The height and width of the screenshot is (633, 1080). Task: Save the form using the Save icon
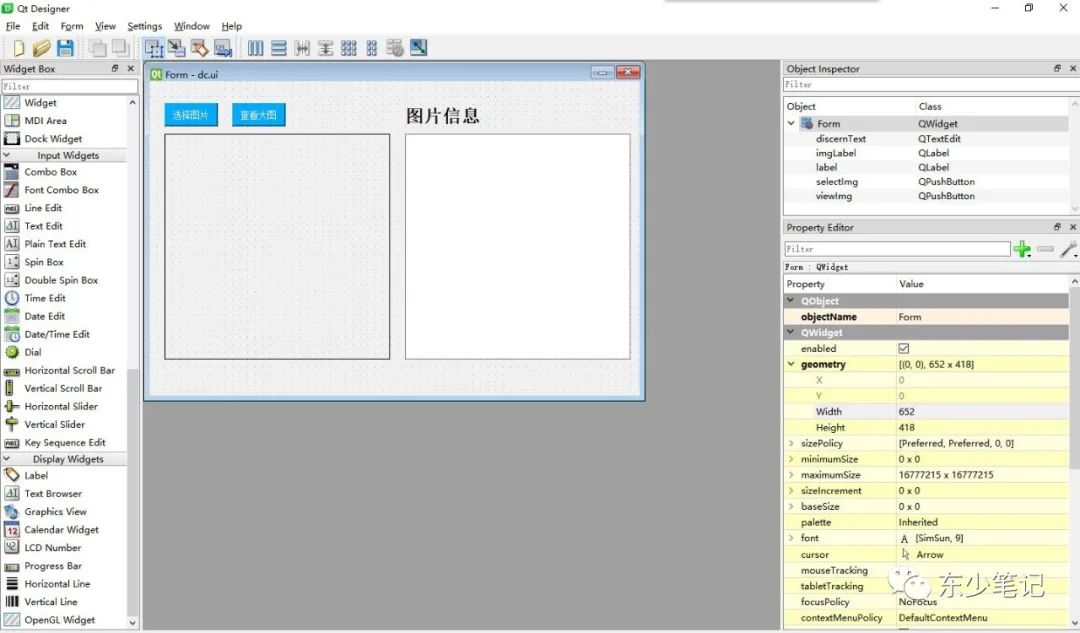coord(64,47)
